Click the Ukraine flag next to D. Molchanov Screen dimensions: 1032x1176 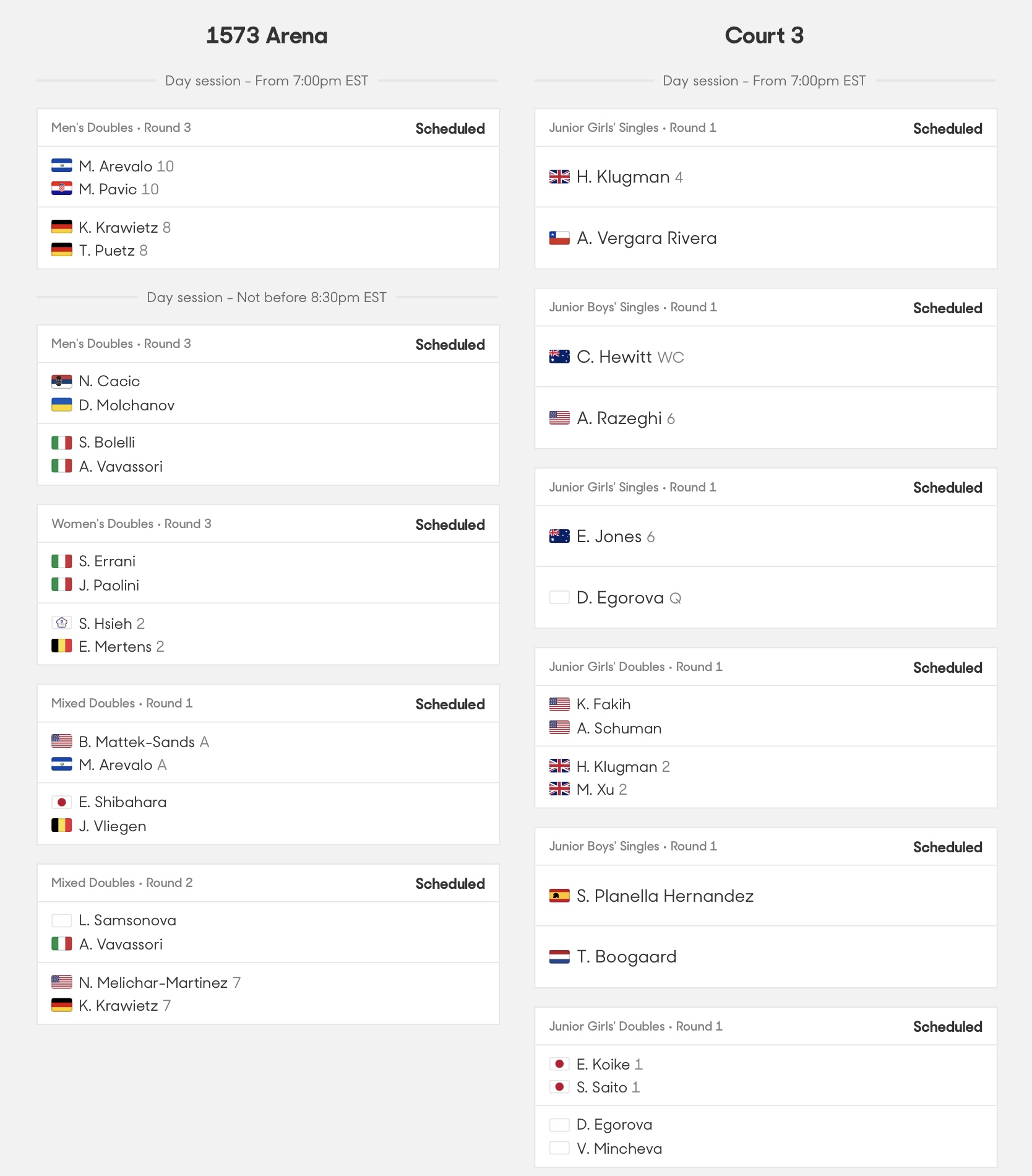tap(61, 405)
